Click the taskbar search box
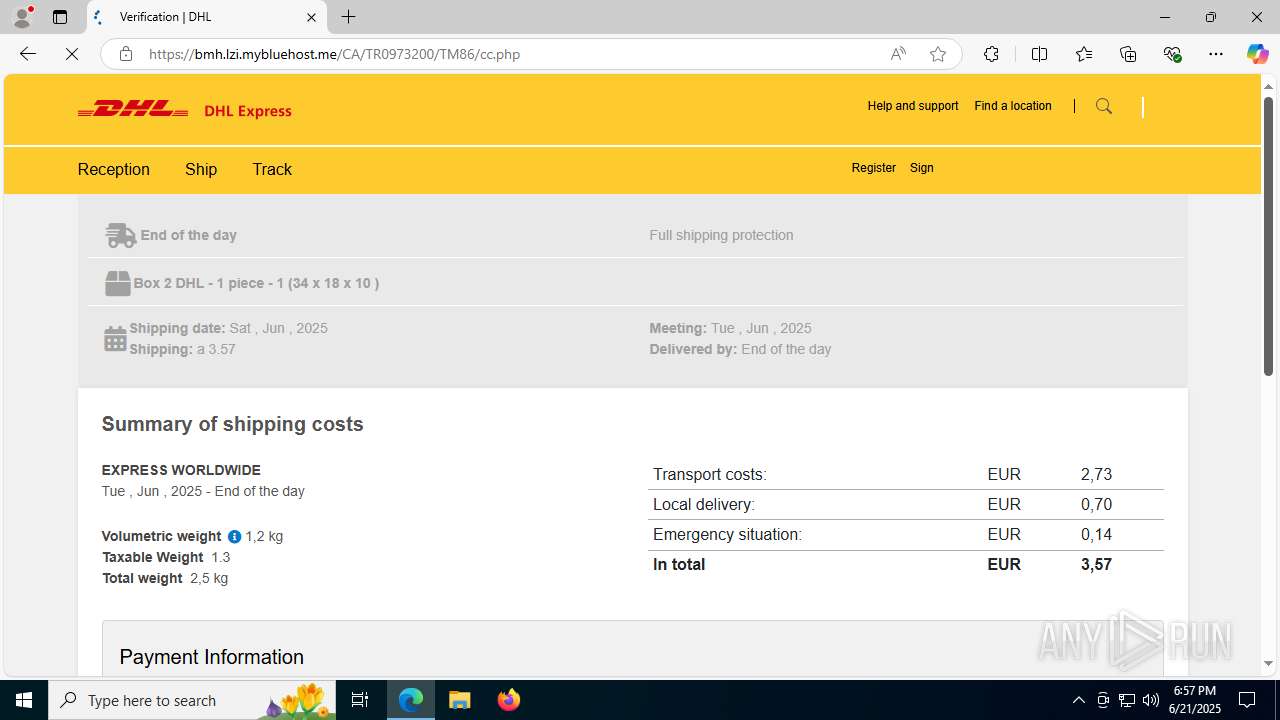The width and height of the screenshot is (1280, 720). point(193,700)
